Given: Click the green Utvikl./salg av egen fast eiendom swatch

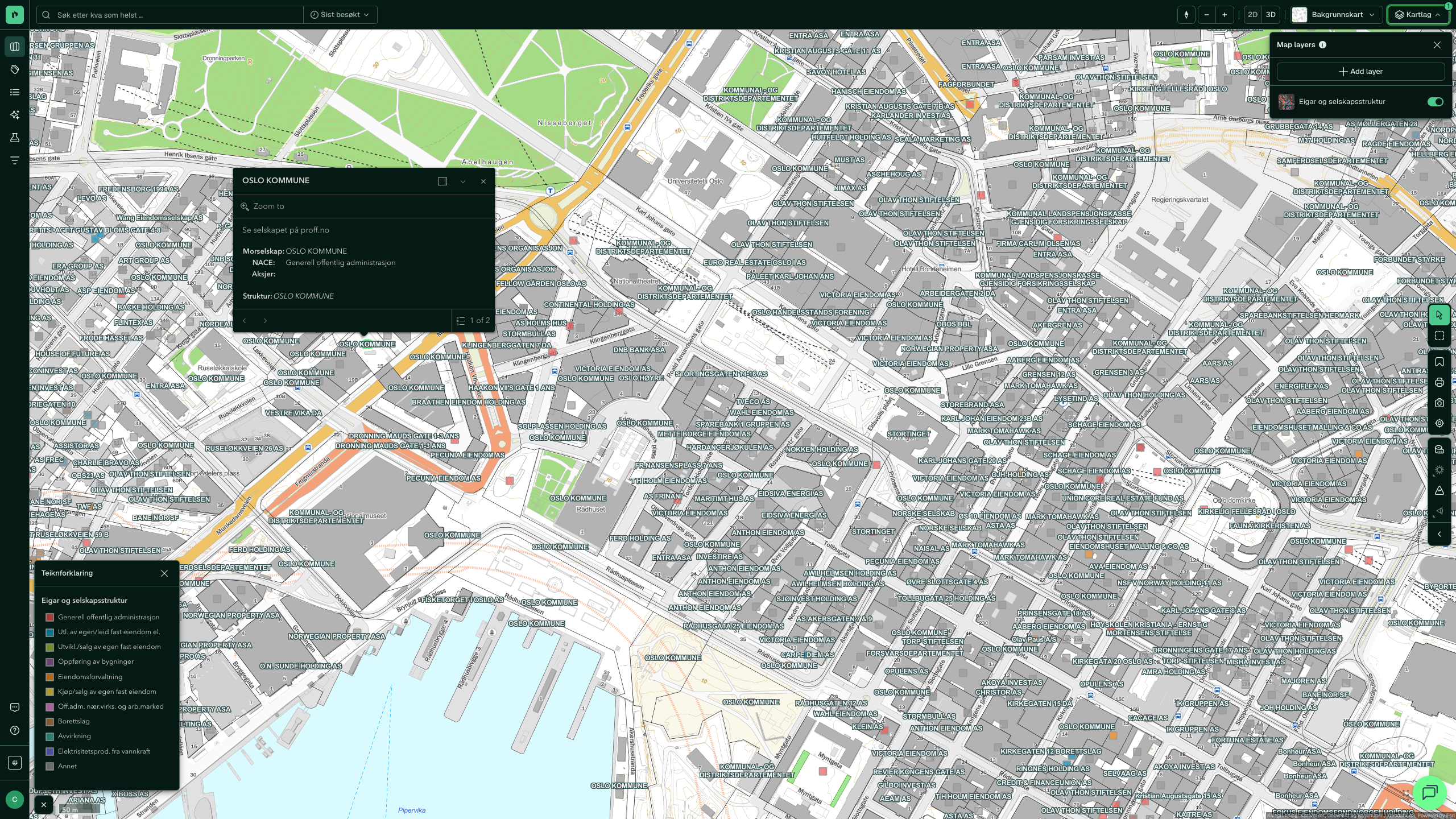Looking at the screenshot, I should pyautogui.click(x=49, y=647).
